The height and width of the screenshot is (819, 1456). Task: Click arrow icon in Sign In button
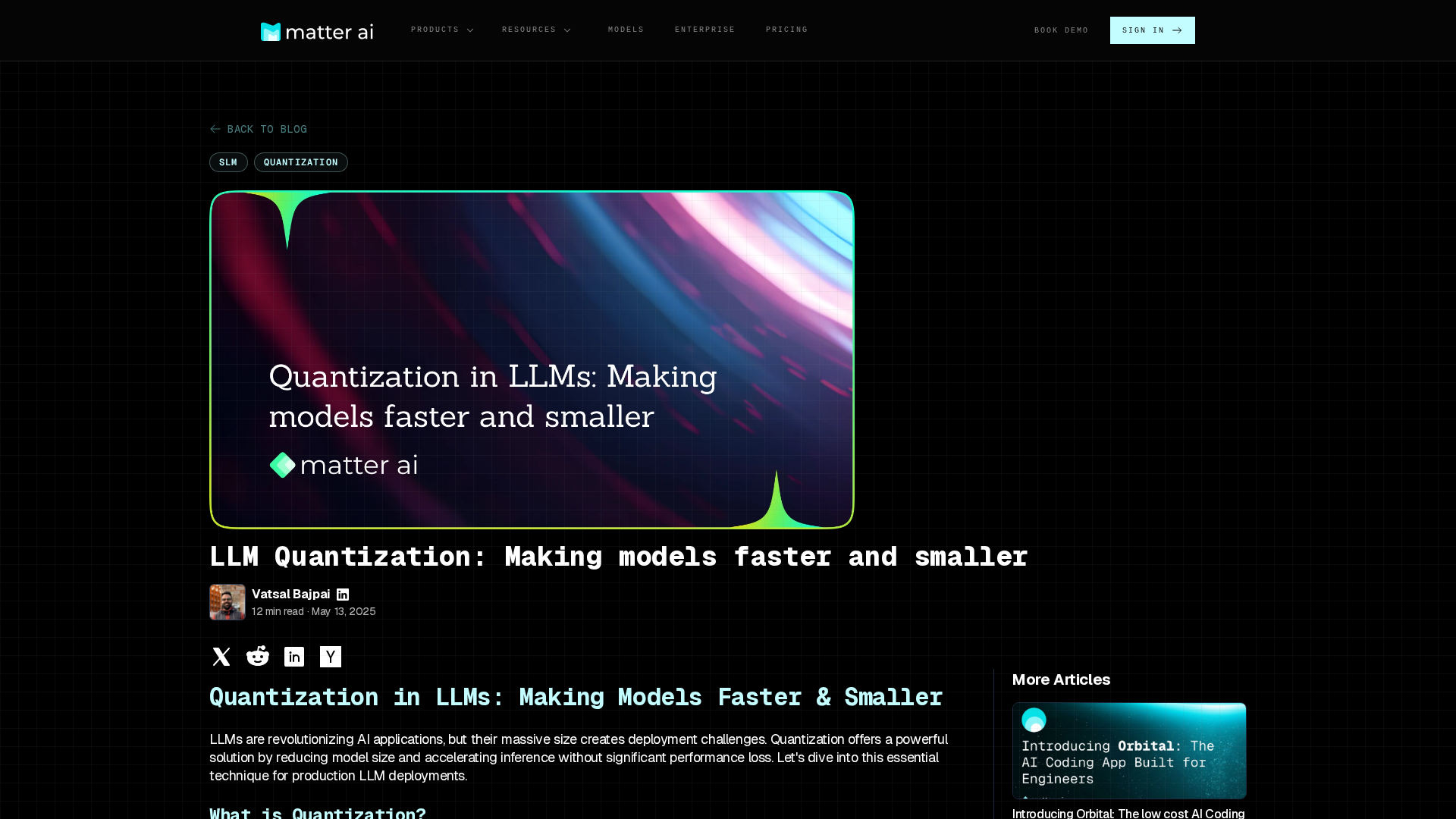click(x=1177, y=30)
